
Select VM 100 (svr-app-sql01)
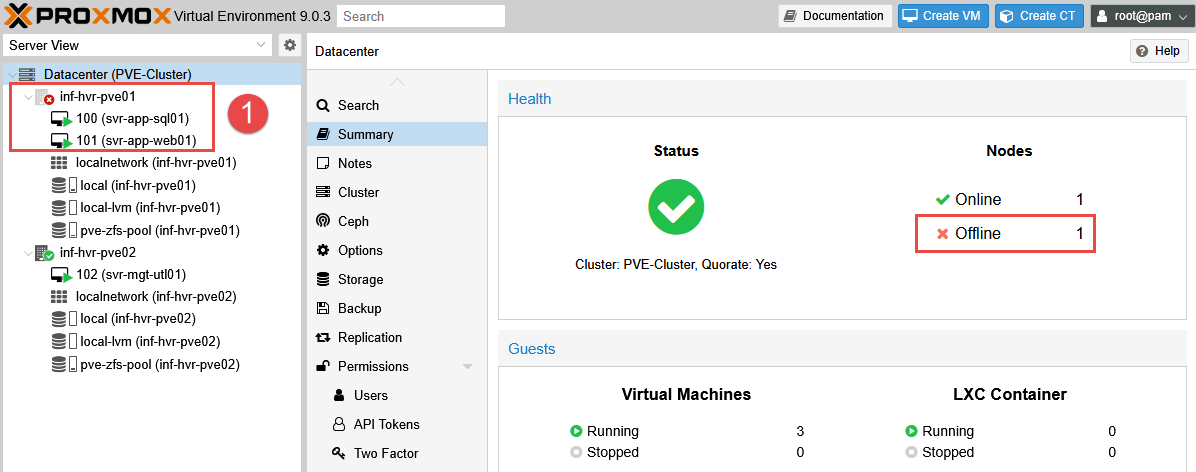coord(132,118)
